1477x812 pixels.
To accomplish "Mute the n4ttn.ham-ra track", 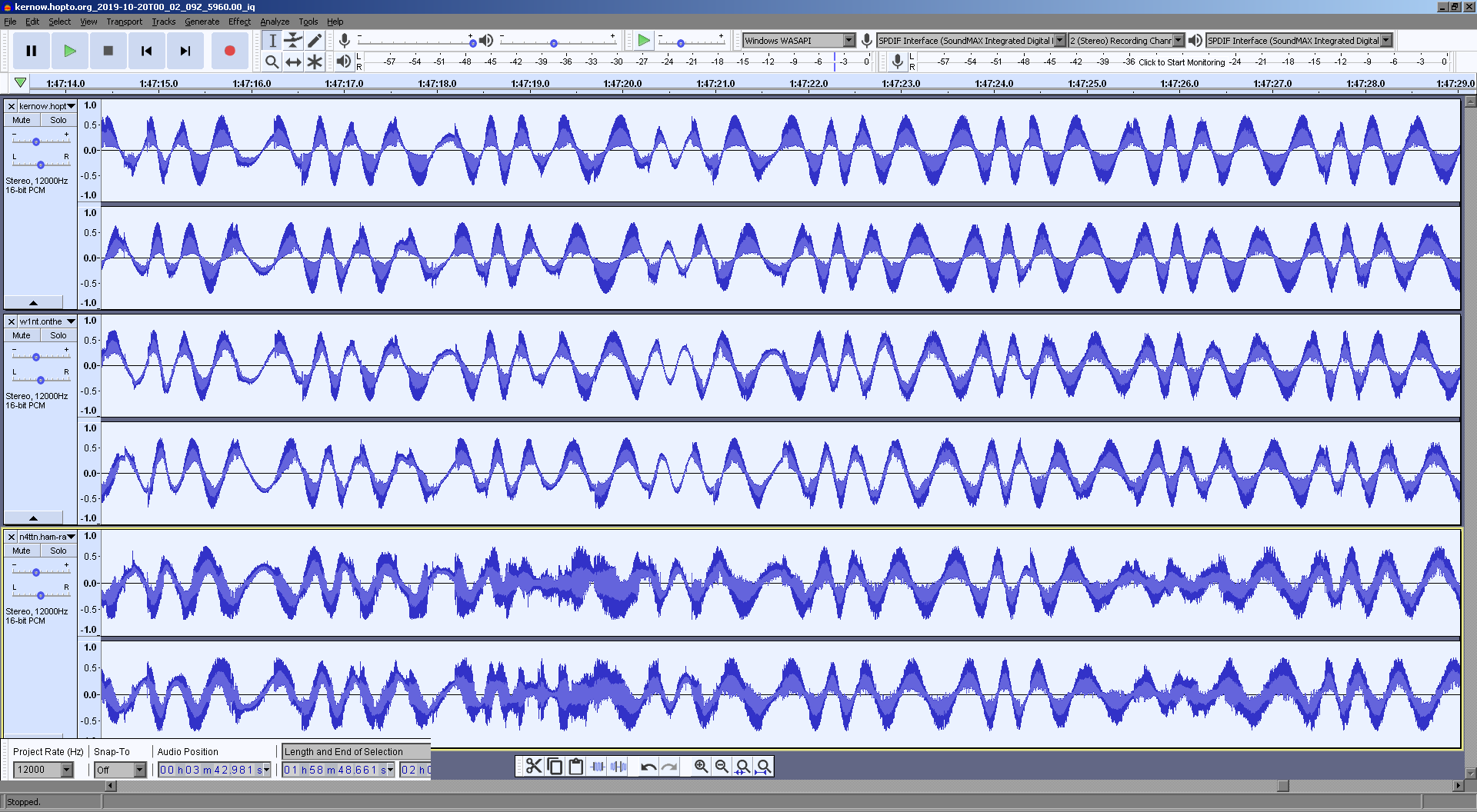I will pyautogui.click(x=22, y=551).
